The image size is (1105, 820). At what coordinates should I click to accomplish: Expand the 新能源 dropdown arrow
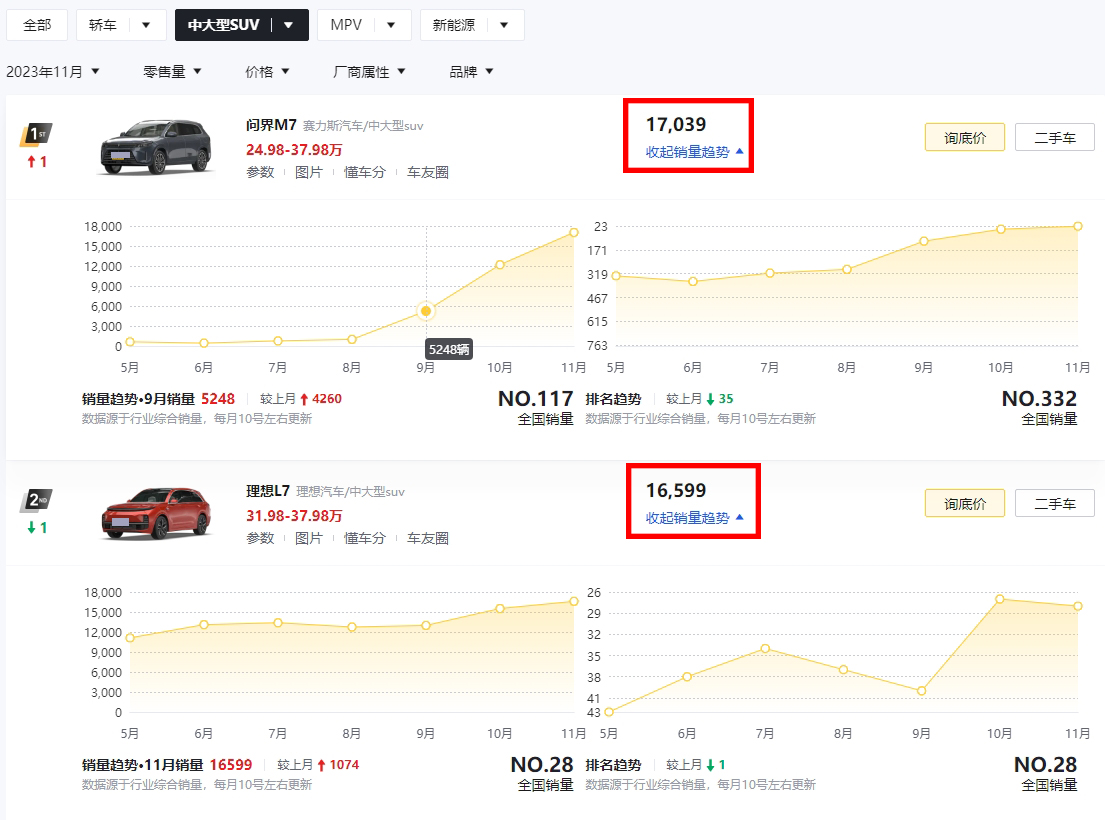504,25
